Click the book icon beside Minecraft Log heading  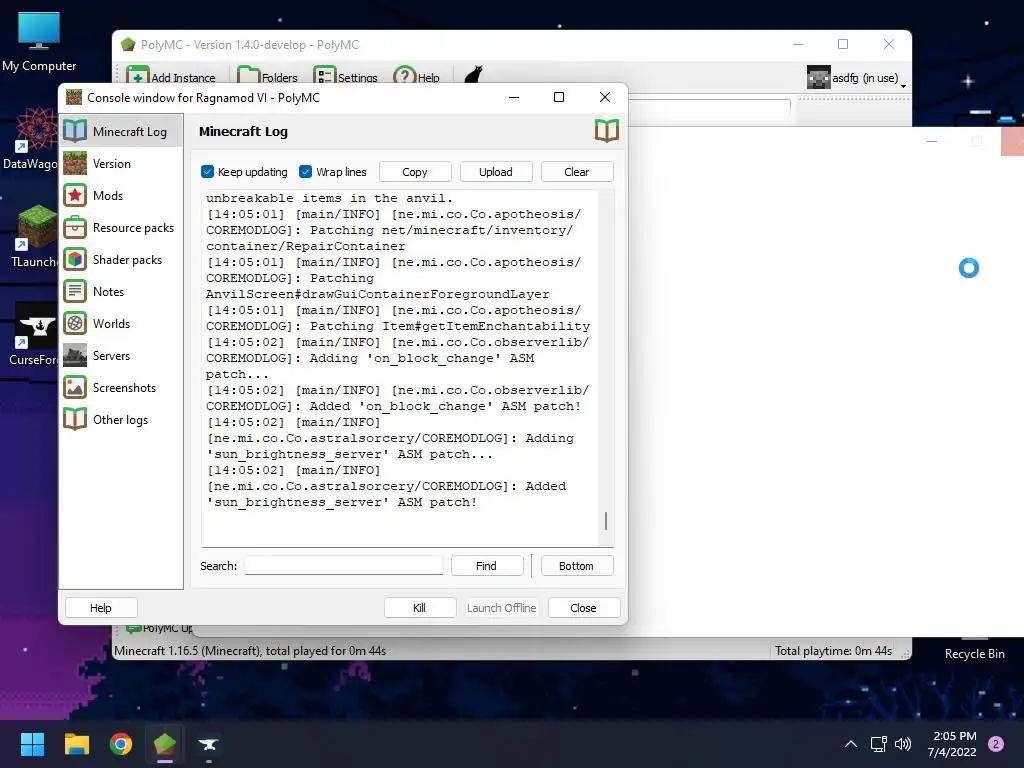coord(607,131)
